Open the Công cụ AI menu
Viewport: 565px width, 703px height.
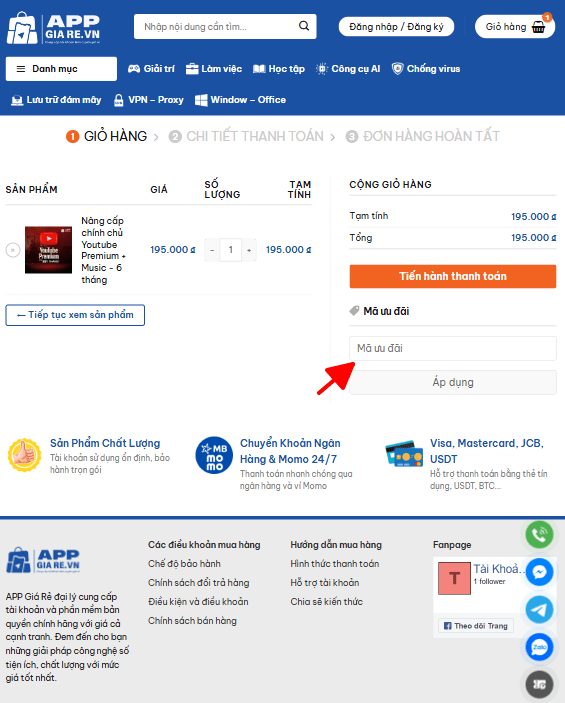click(348, 69)
